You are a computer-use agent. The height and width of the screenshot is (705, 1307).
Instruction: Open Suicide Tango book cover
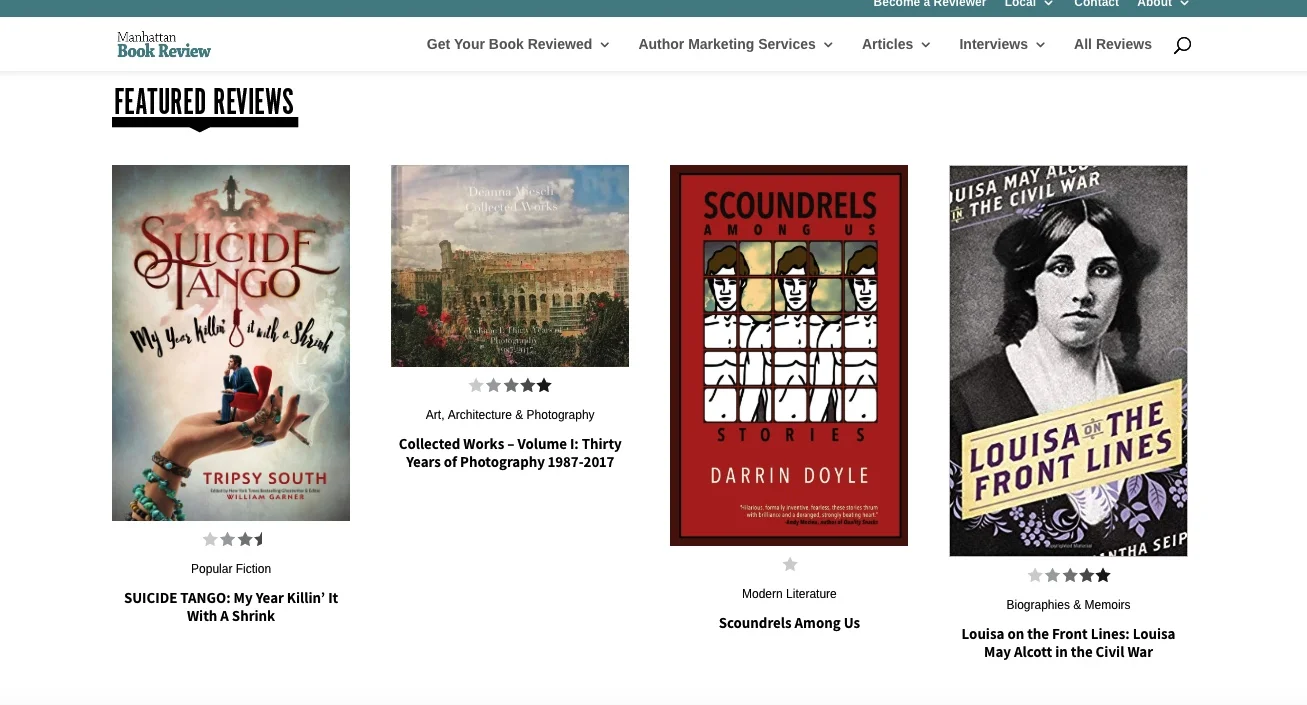[231, 343]
